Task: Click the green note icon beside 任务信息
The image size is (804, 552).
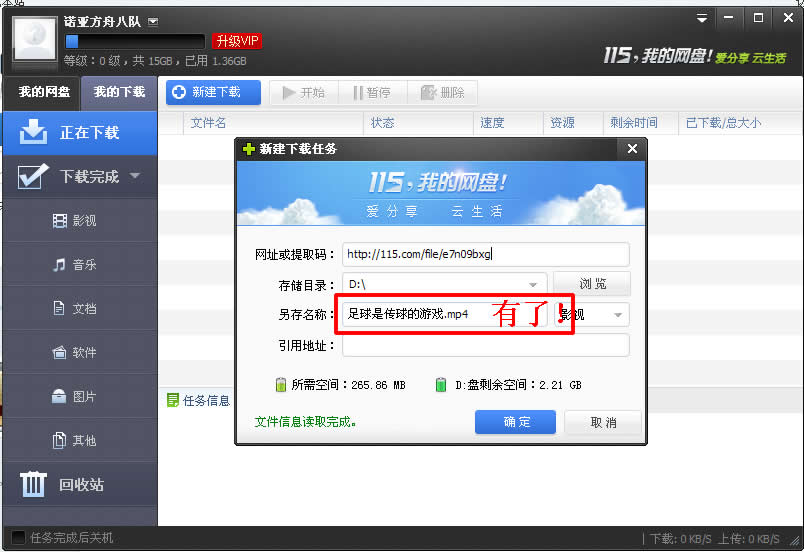Action: (173, 400)
